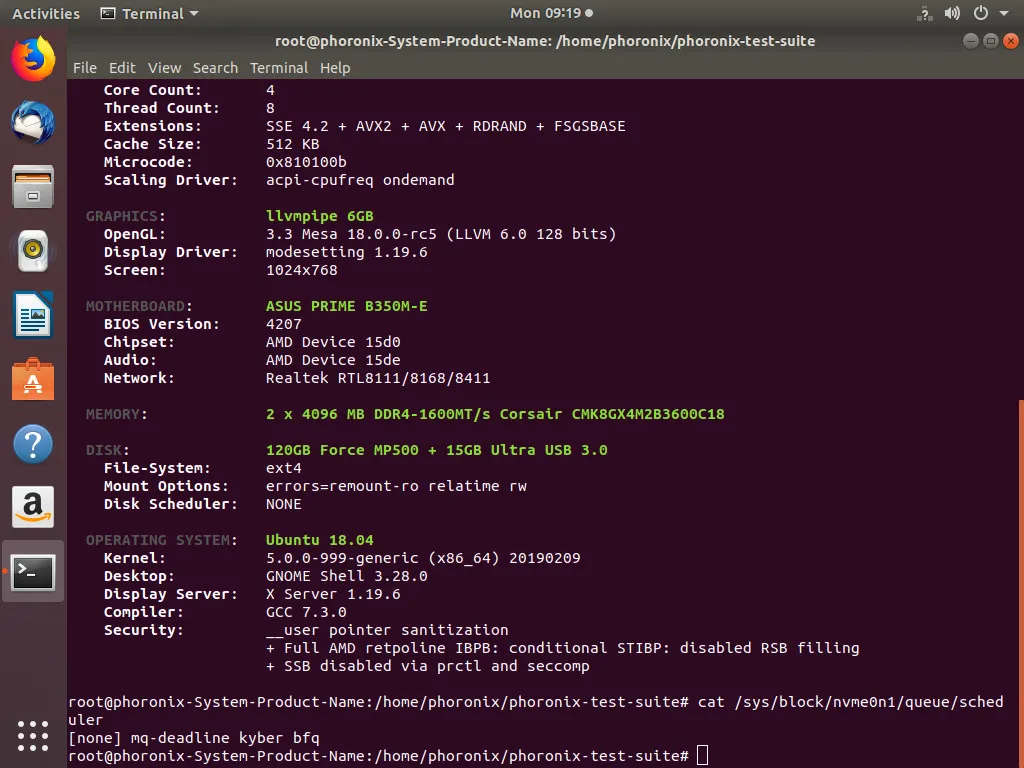Open LibreOffice Writer from the dock
This screenshot has height=768, width=1024.
pyautogui.click(x=33, y=316)
